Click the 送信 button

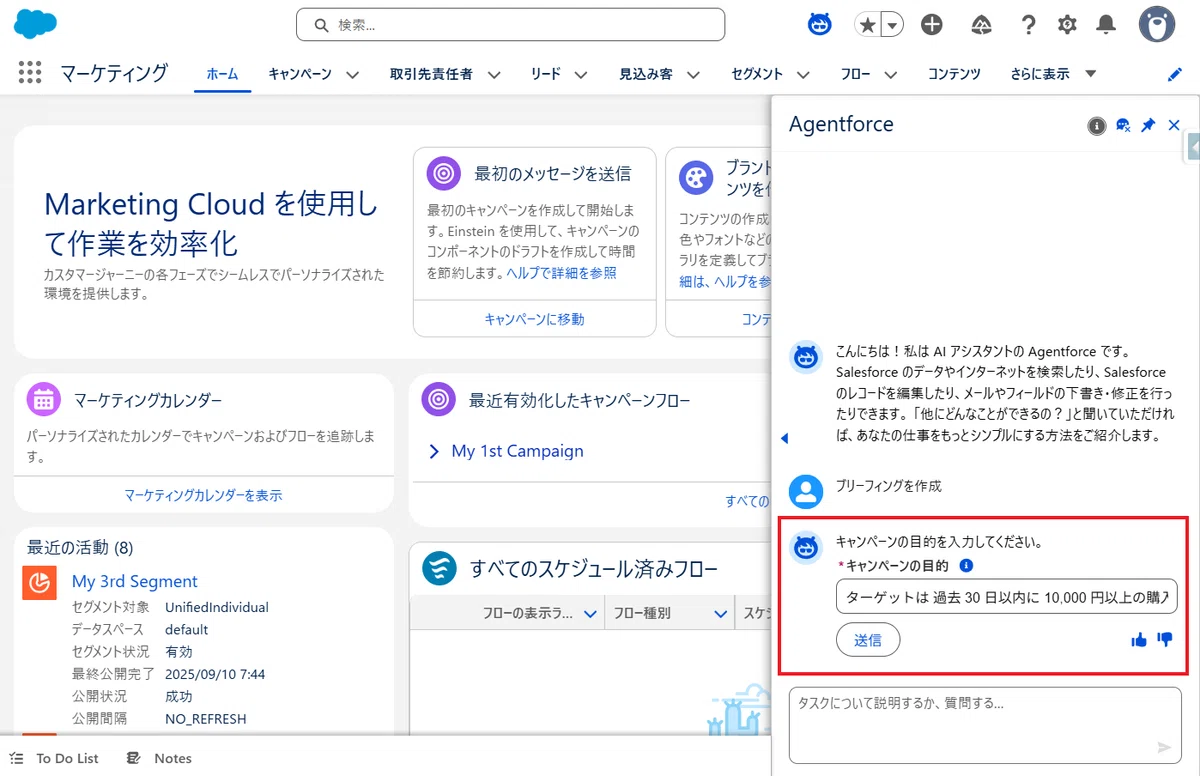coord(868,640)
